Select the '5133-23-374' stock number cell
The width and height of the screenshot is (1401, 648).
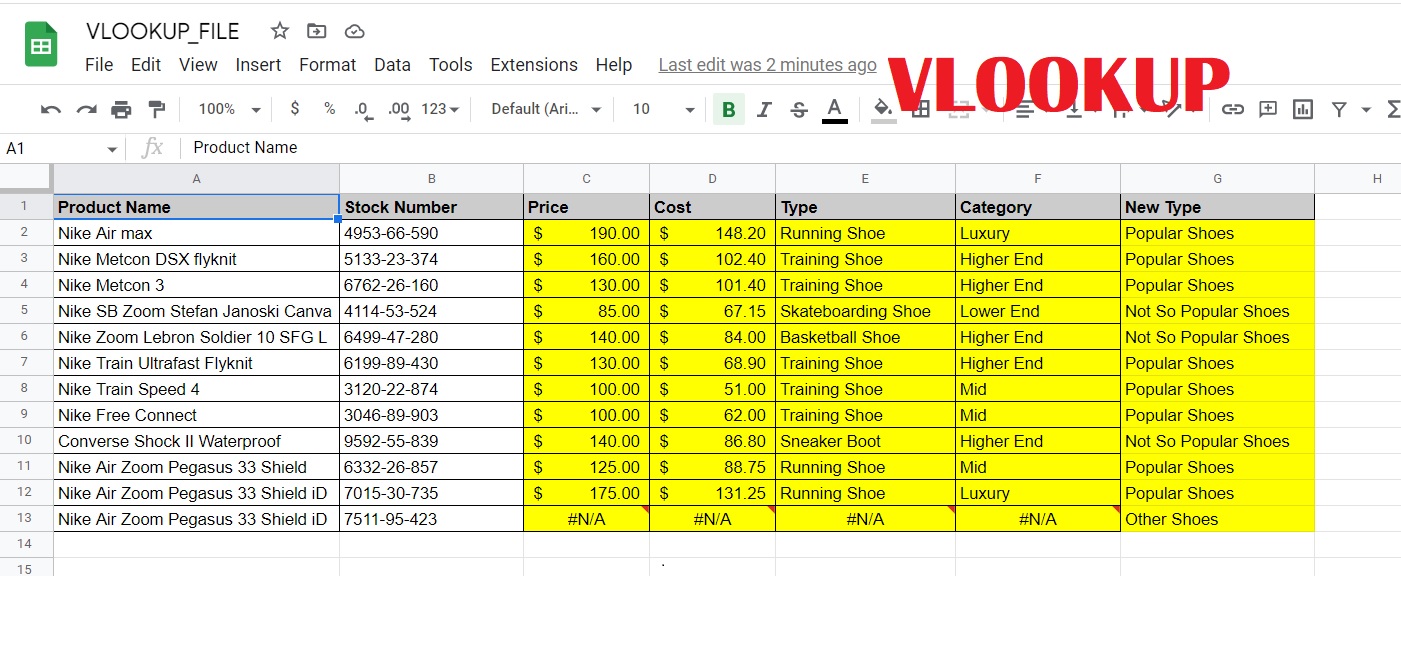[431, 259]
